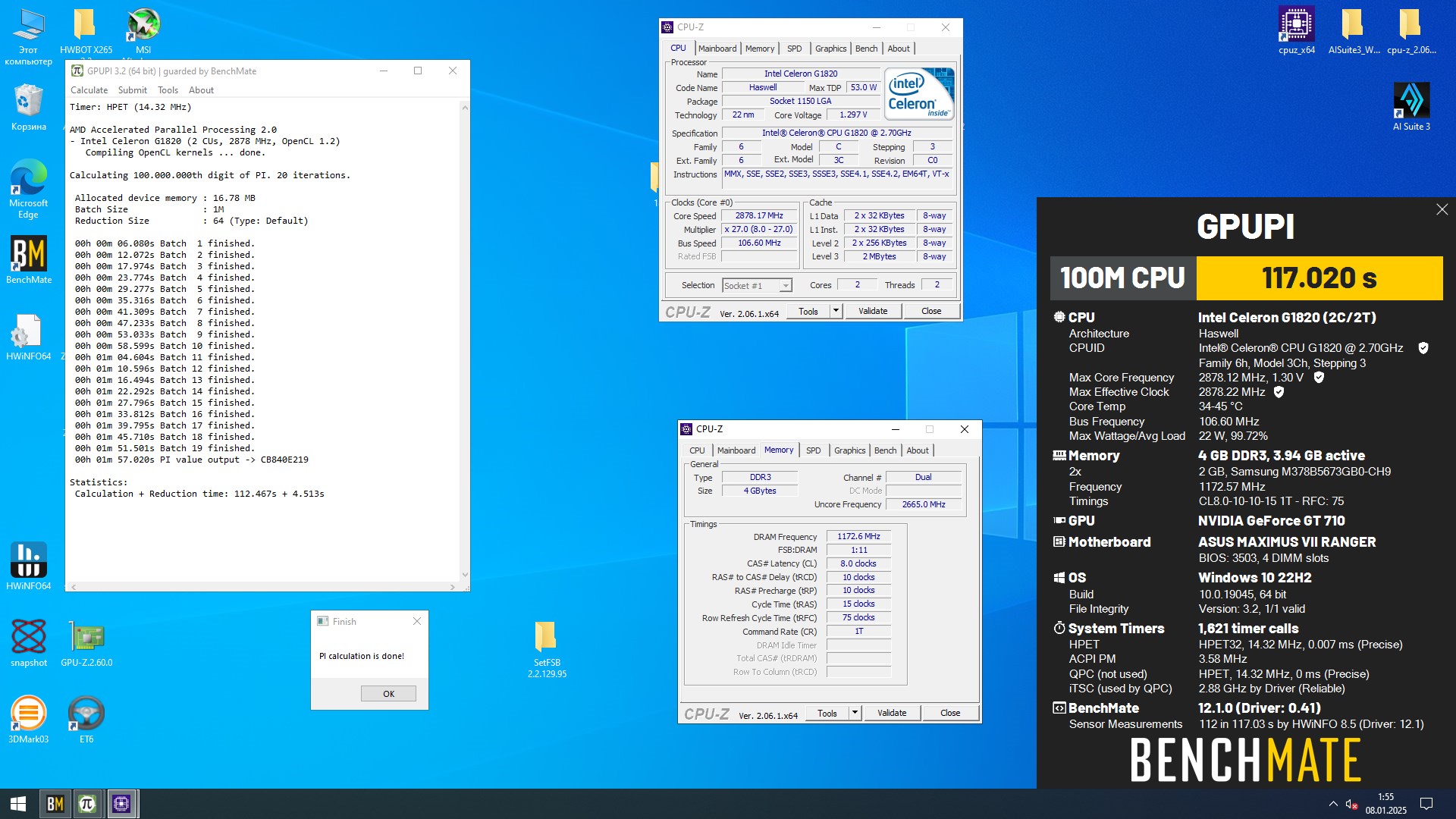
Task: Click the BenchMate taskbar icon
Action: tap(55, 804)
